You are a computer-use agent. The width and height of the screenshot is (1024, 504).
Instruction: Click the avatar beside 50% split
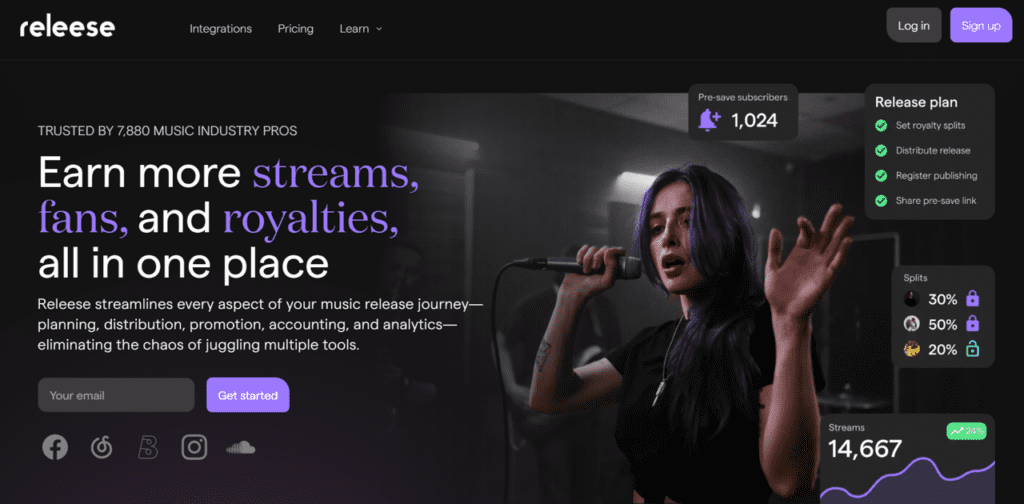pos(912,324)
